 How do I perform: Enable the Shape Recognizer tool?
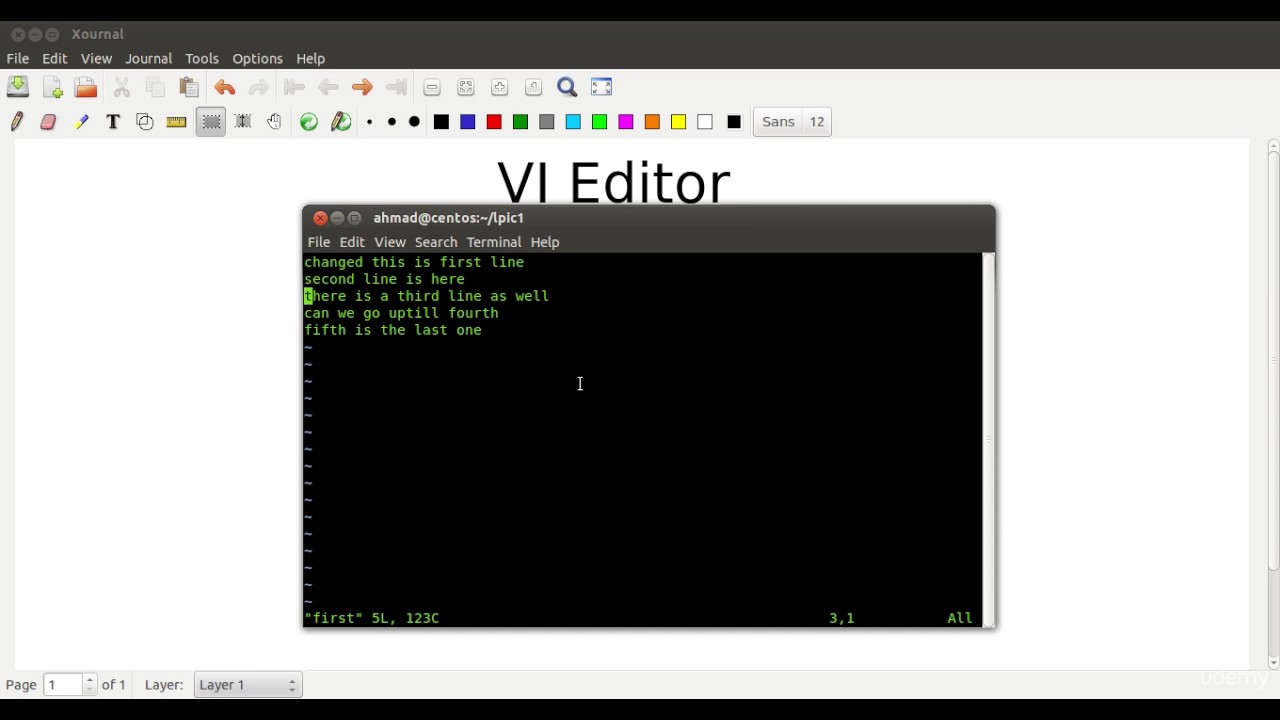(x=145, y=122)
